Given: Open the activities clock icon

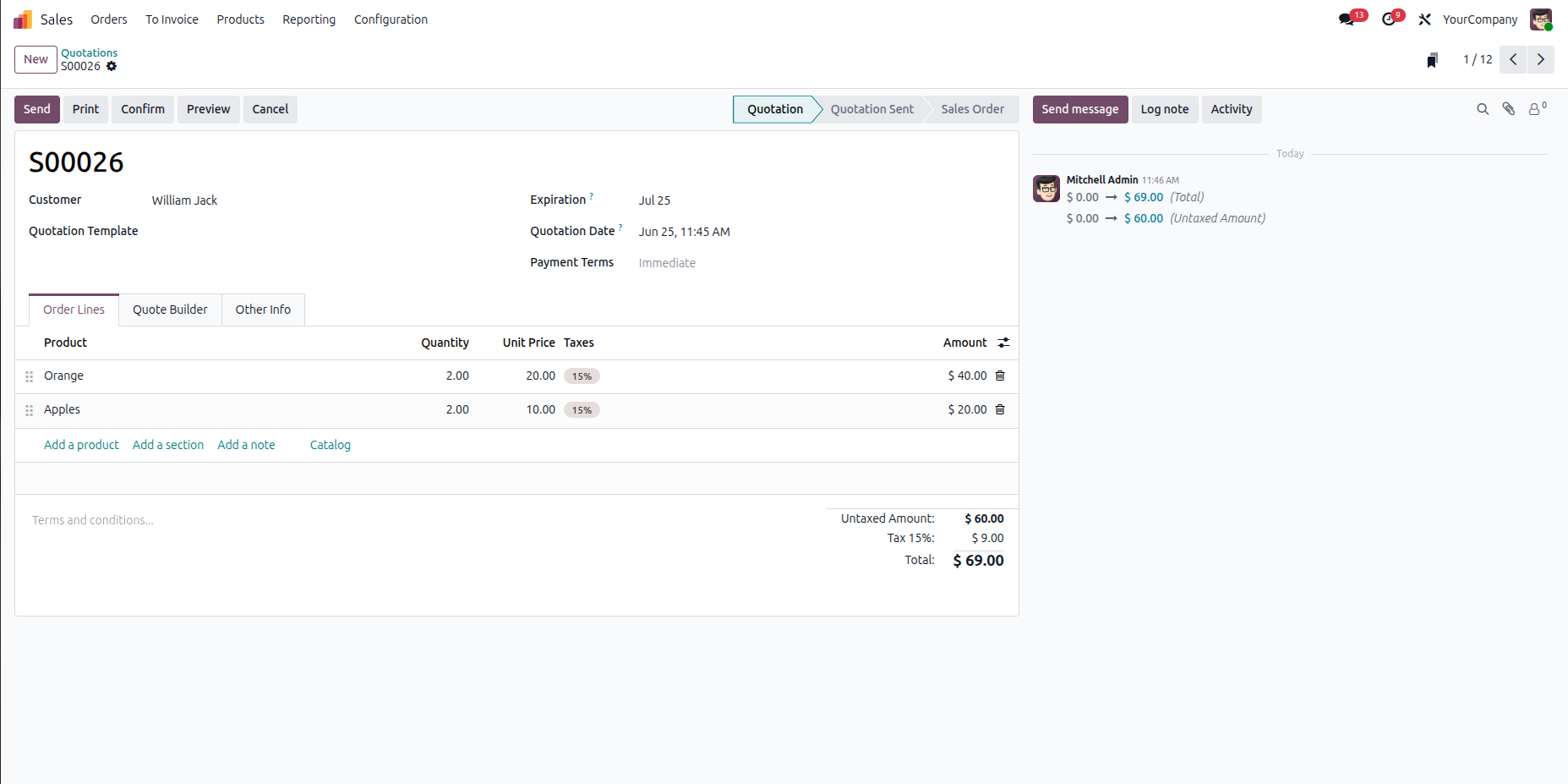Looking at the screenshot, I should tap(1389, 19).
